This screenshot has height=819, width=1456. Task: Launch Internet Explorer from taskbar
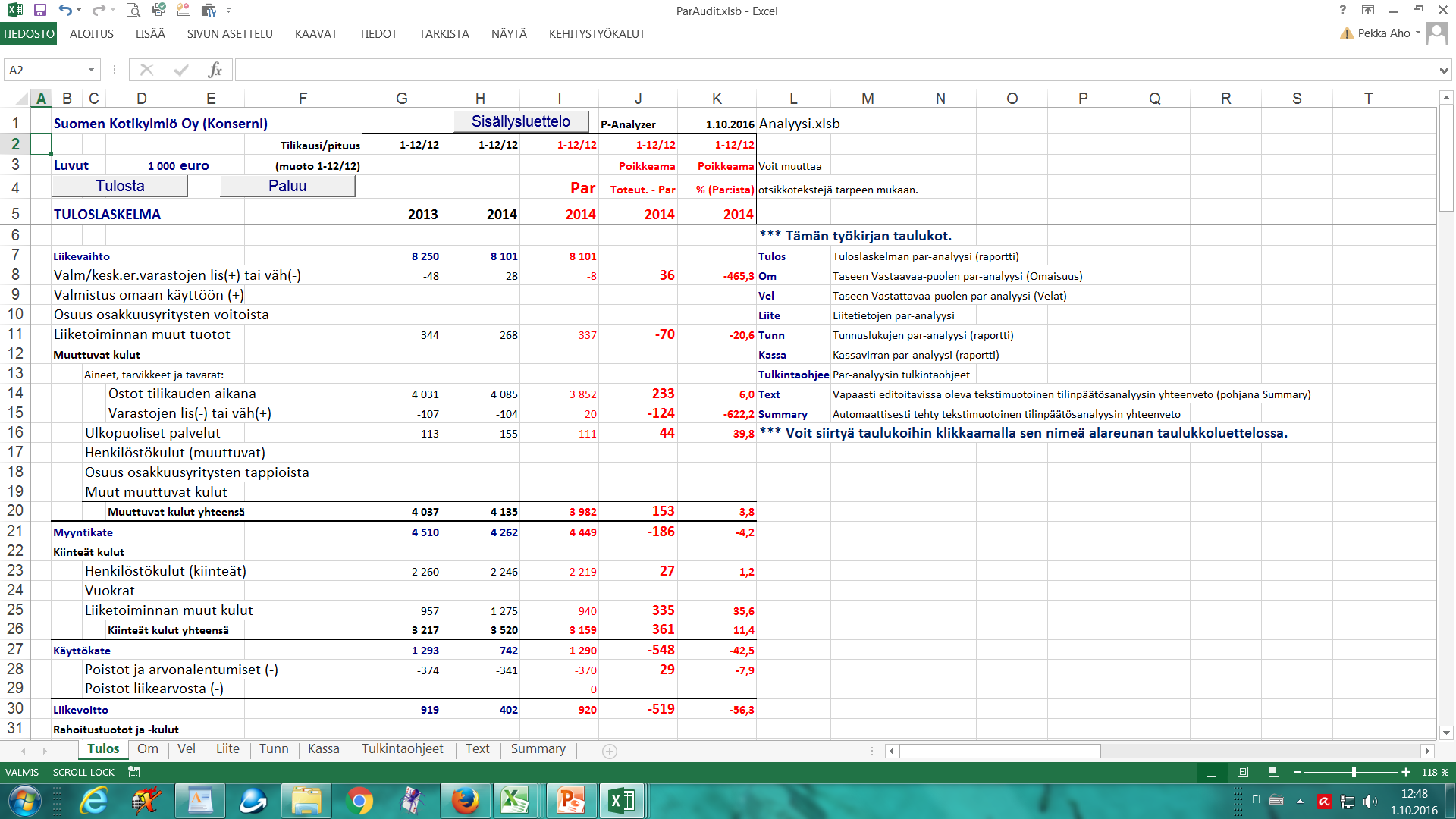(x=94, y=801)
